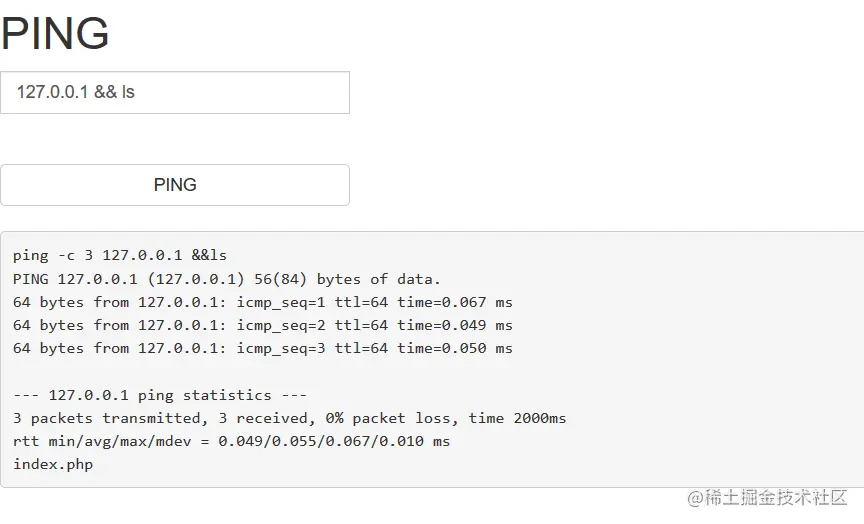
Task: Select the icmp_seq=2 reply line
Action: tap(262, 325)
